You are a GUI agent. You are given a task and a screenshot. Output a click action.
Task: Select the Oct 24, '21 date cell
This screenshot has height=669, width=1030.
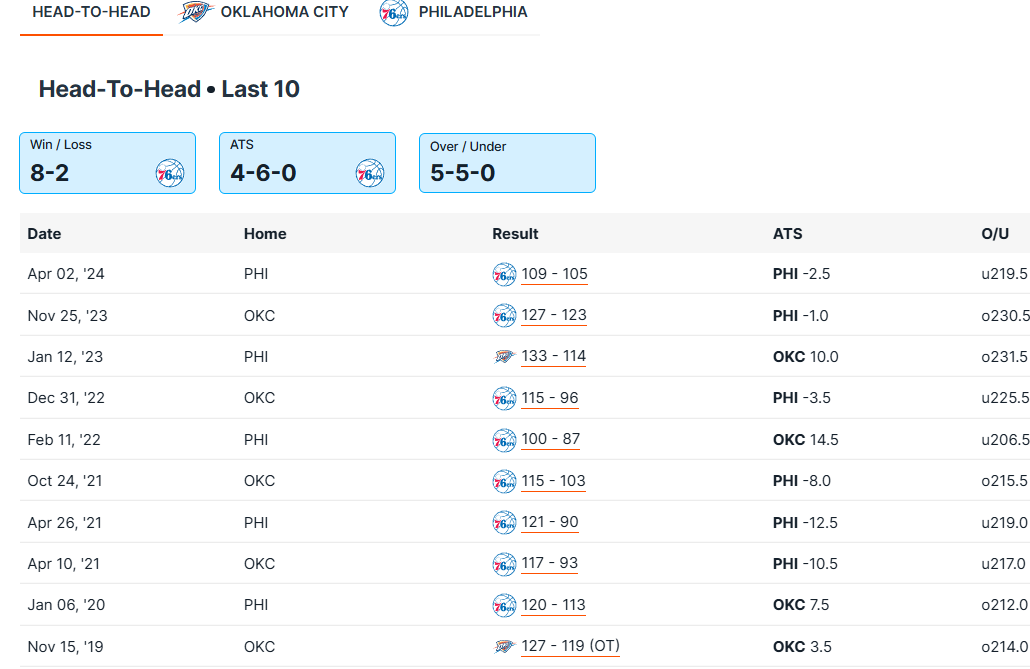coord(64,481)
